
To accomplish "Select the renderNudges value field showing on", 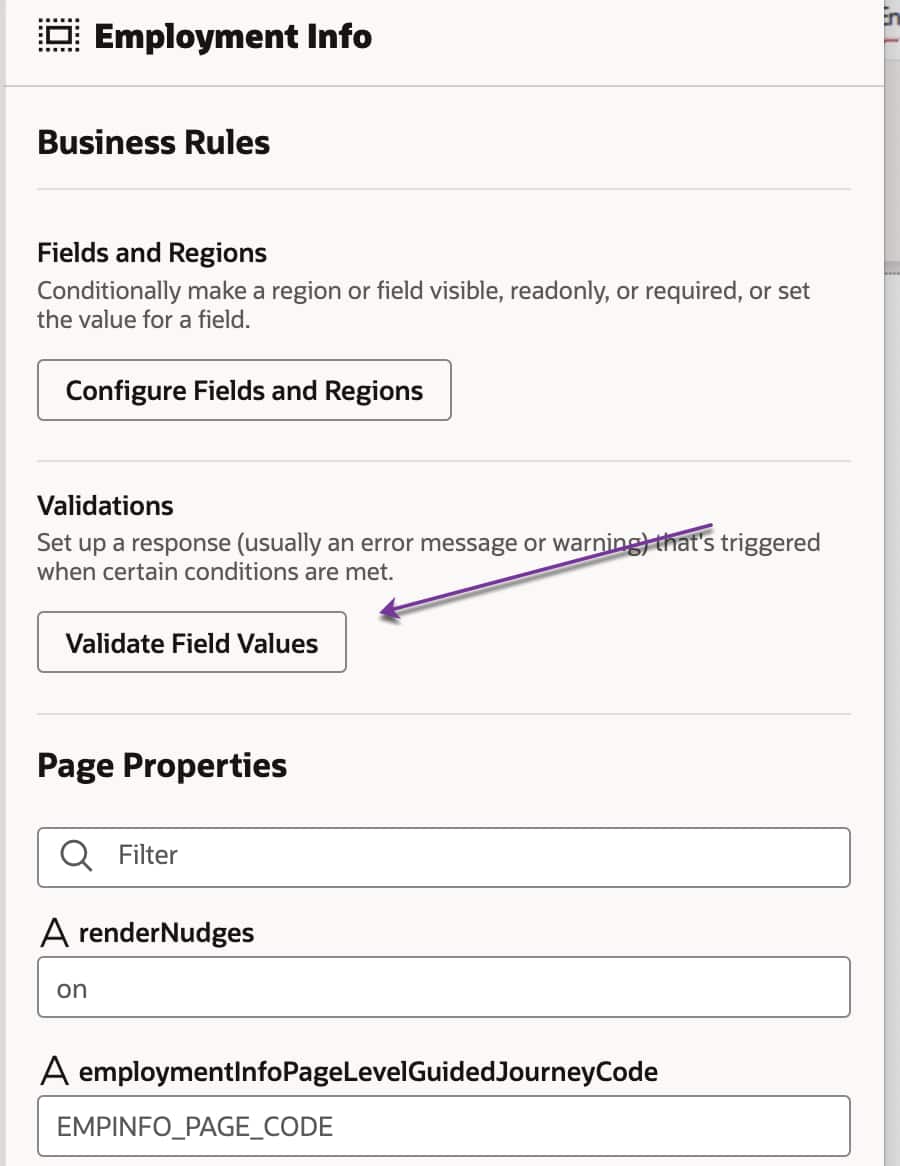I will click(x=443, y=987).
